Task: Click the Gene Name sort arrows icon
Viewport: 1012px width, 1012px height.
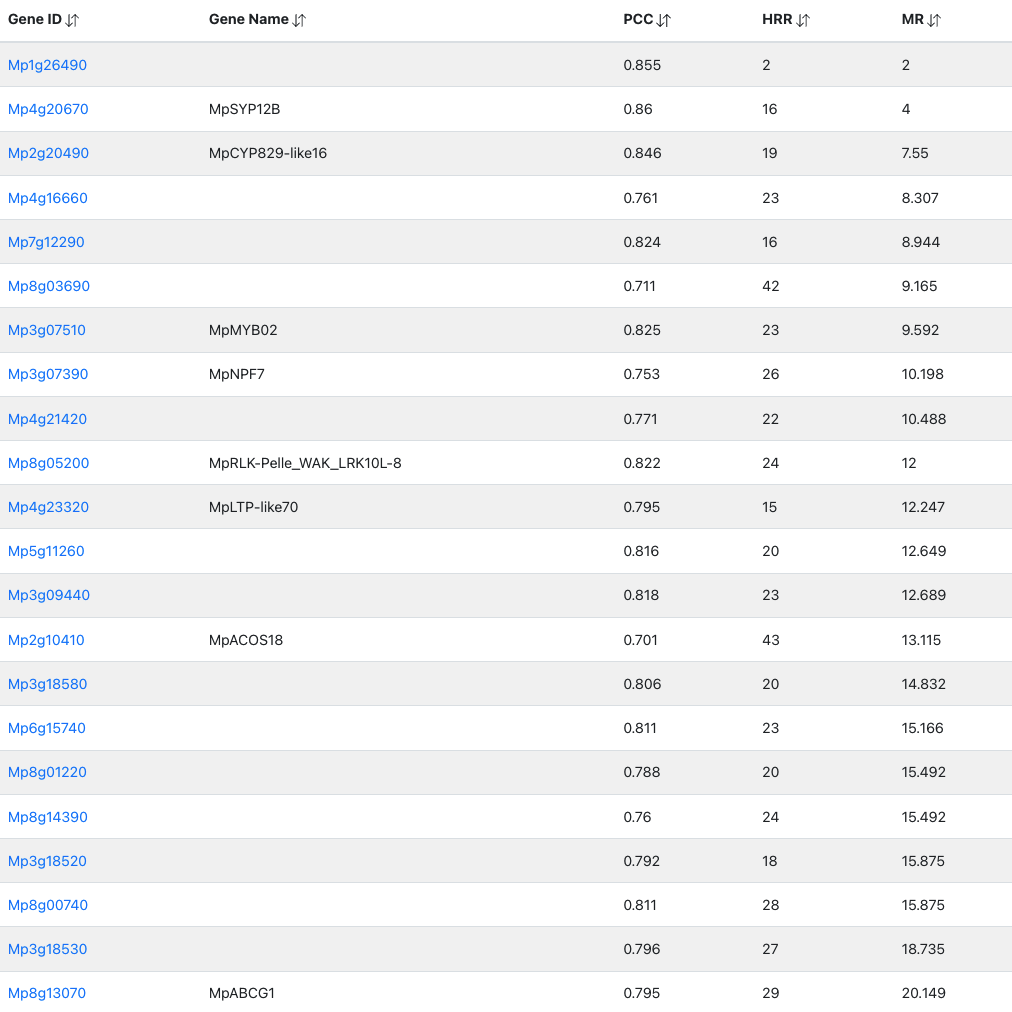Action: pyautogui.click(x=300, y=20)
